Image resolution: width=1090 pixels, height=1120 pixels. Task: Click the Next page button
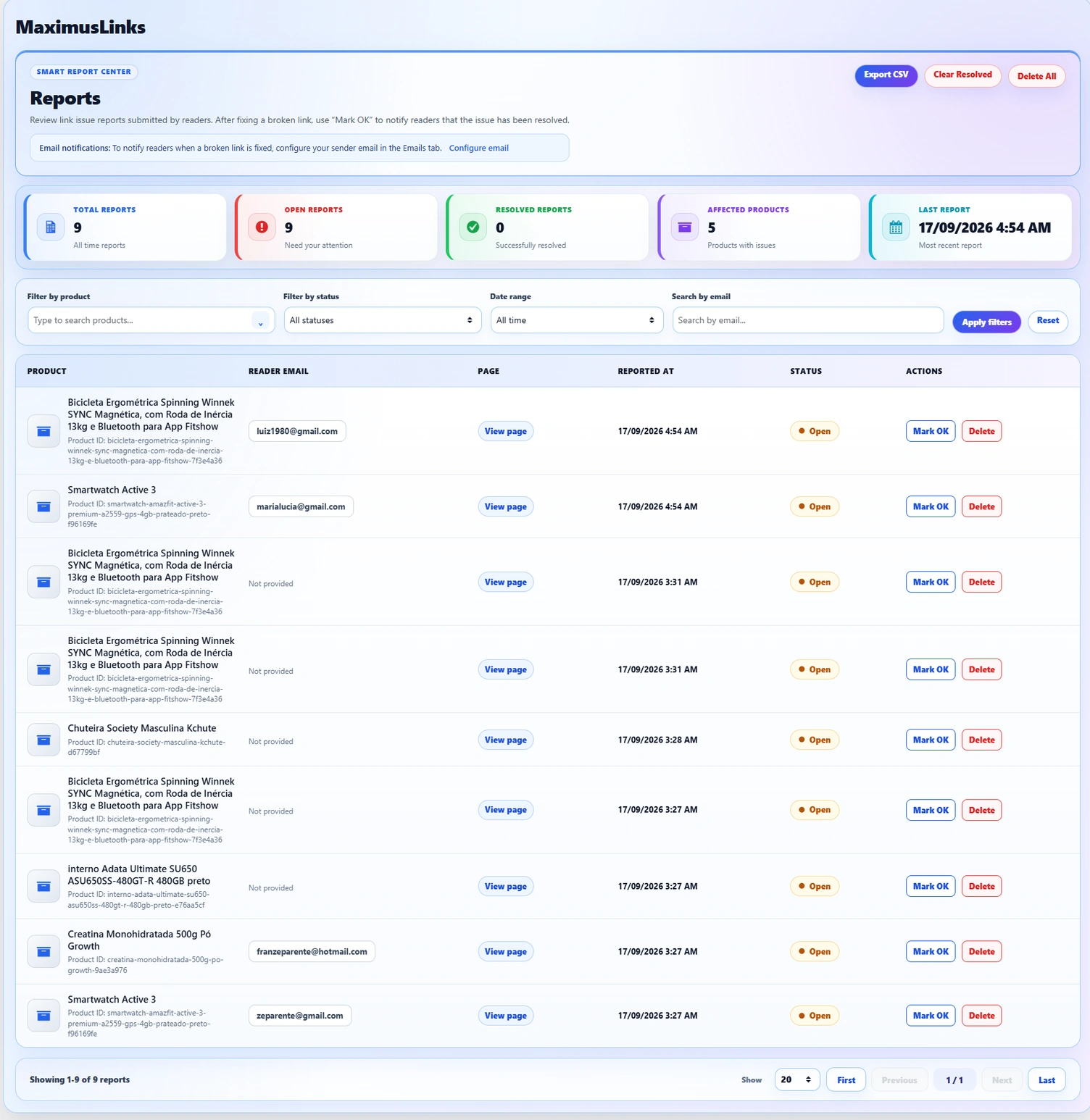pos(1002,1079)
